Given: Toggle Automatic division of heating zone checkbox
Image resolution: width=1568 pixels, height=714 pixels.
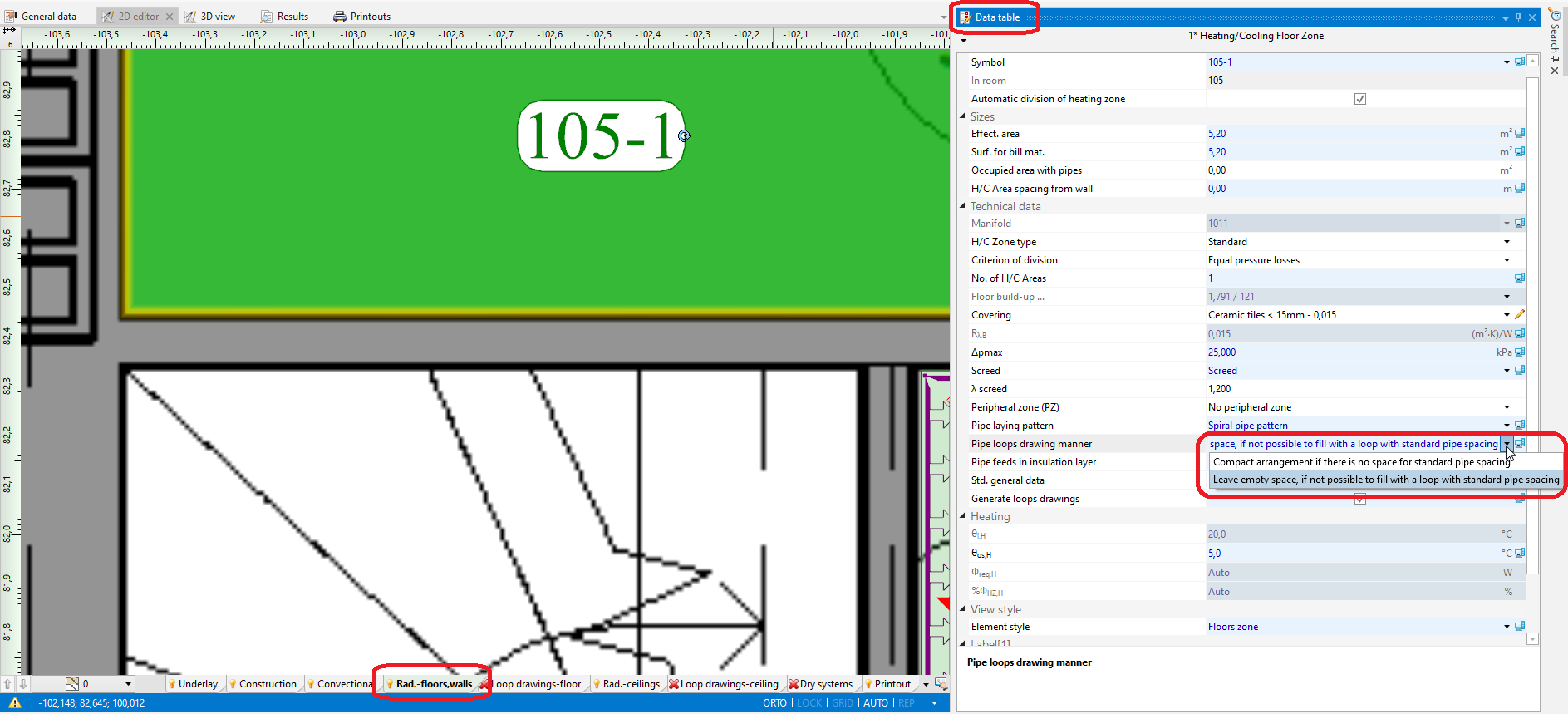Looking at the screenshot, I should (1359, 99).
